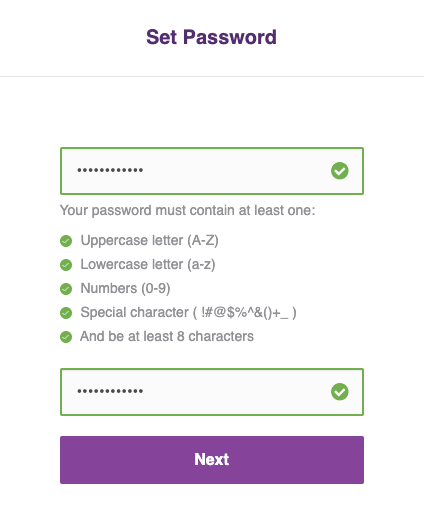424x512 pixels.
Task: Click the checkmark beside Numbers (0-9) requirement
Action: coord(66,289)
